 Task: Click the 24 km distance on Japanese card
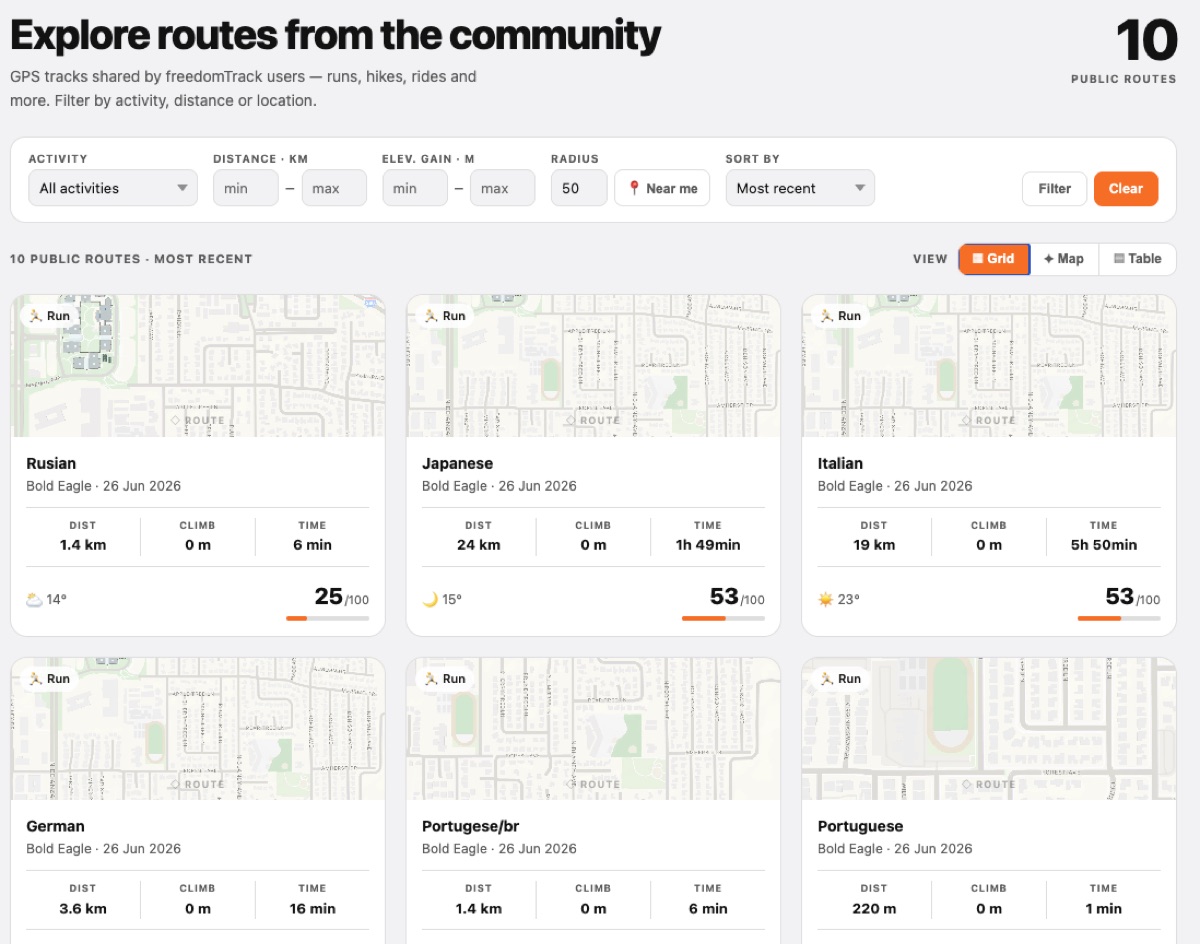coord(478,545)
